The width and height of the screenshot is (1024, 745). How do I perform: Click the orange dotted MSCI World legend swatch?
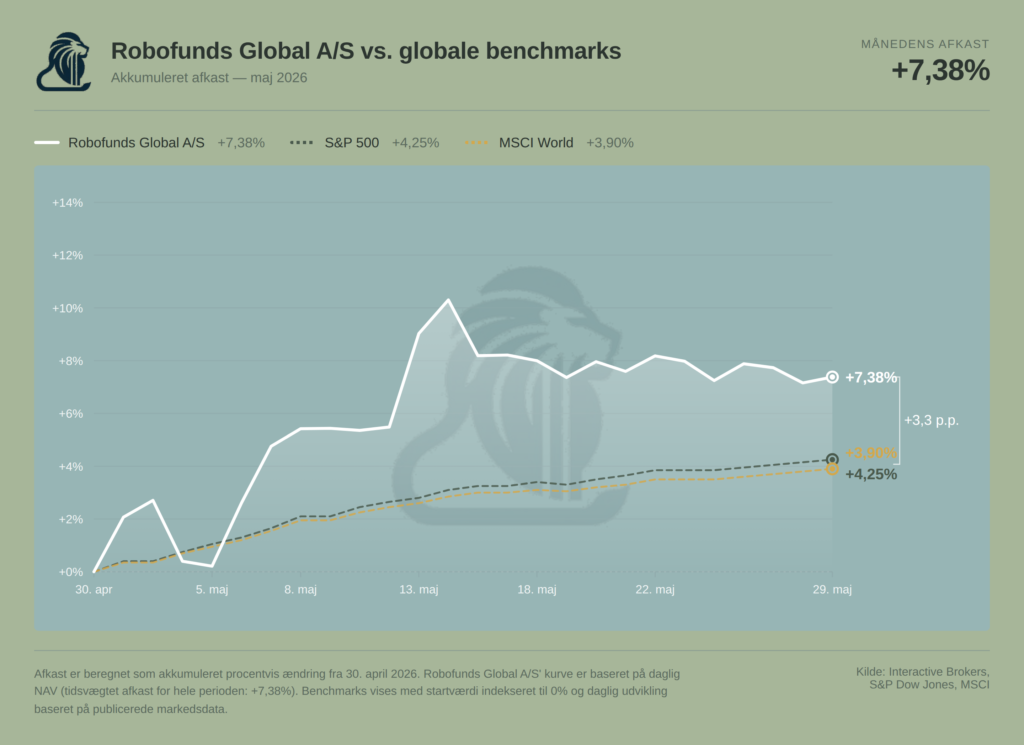click(x=476, y=142)
